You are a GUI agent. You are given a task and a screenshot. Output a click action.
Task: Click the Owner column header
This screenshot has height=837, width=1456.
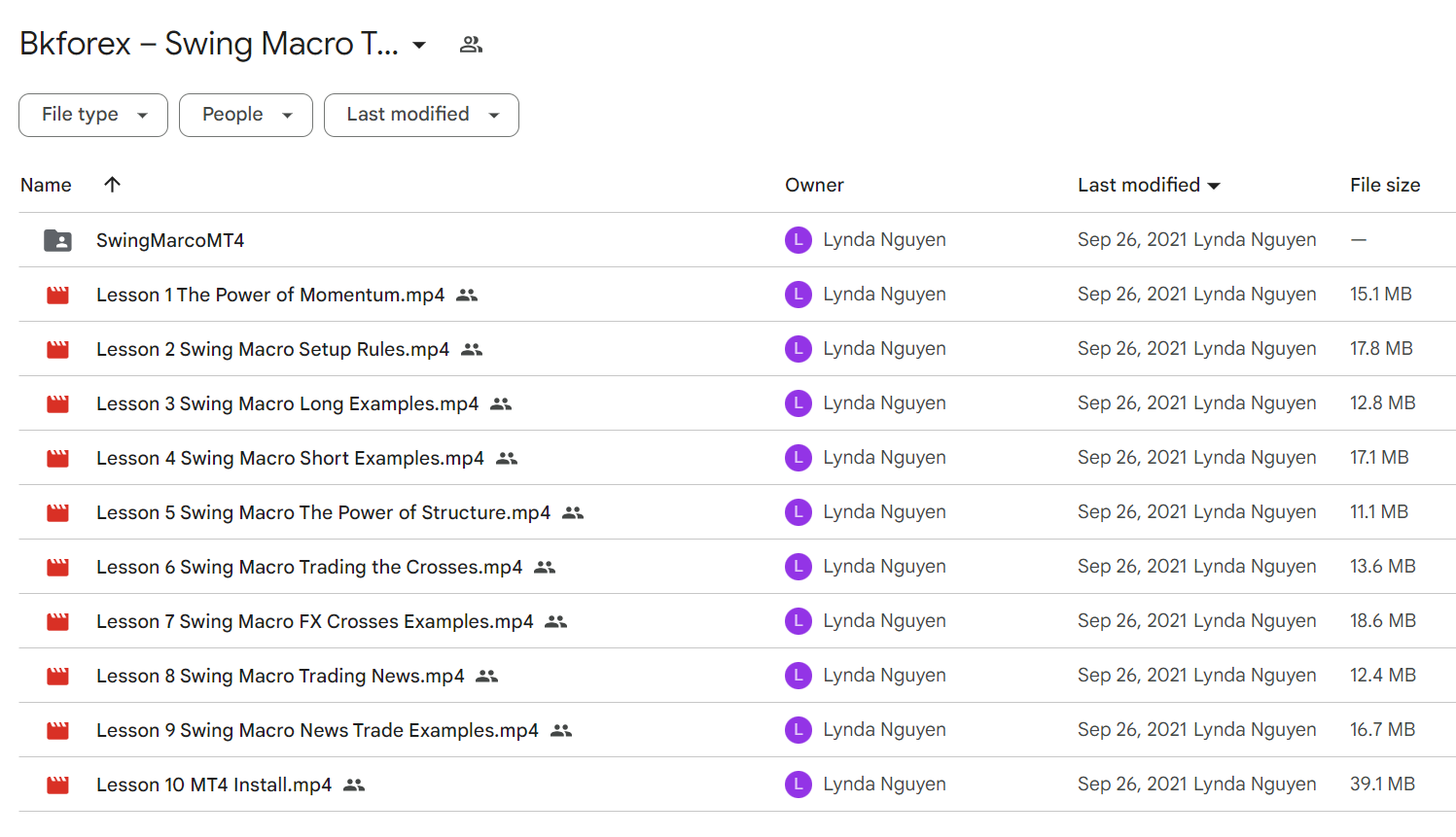click(x=814, y=185)
